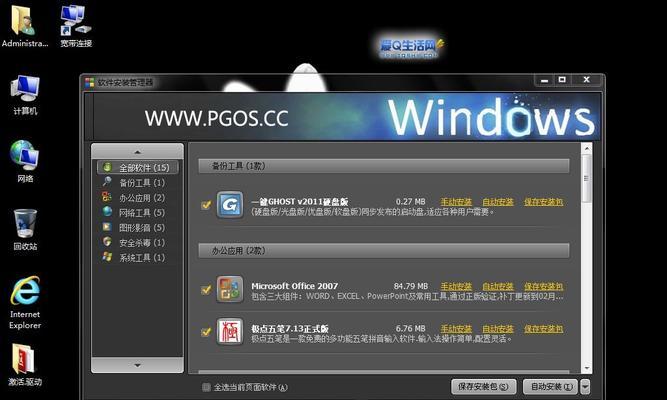Click the software list scrollbar down arrow
The width and height of the screenshot is (667, 400).
pos(587,368)
